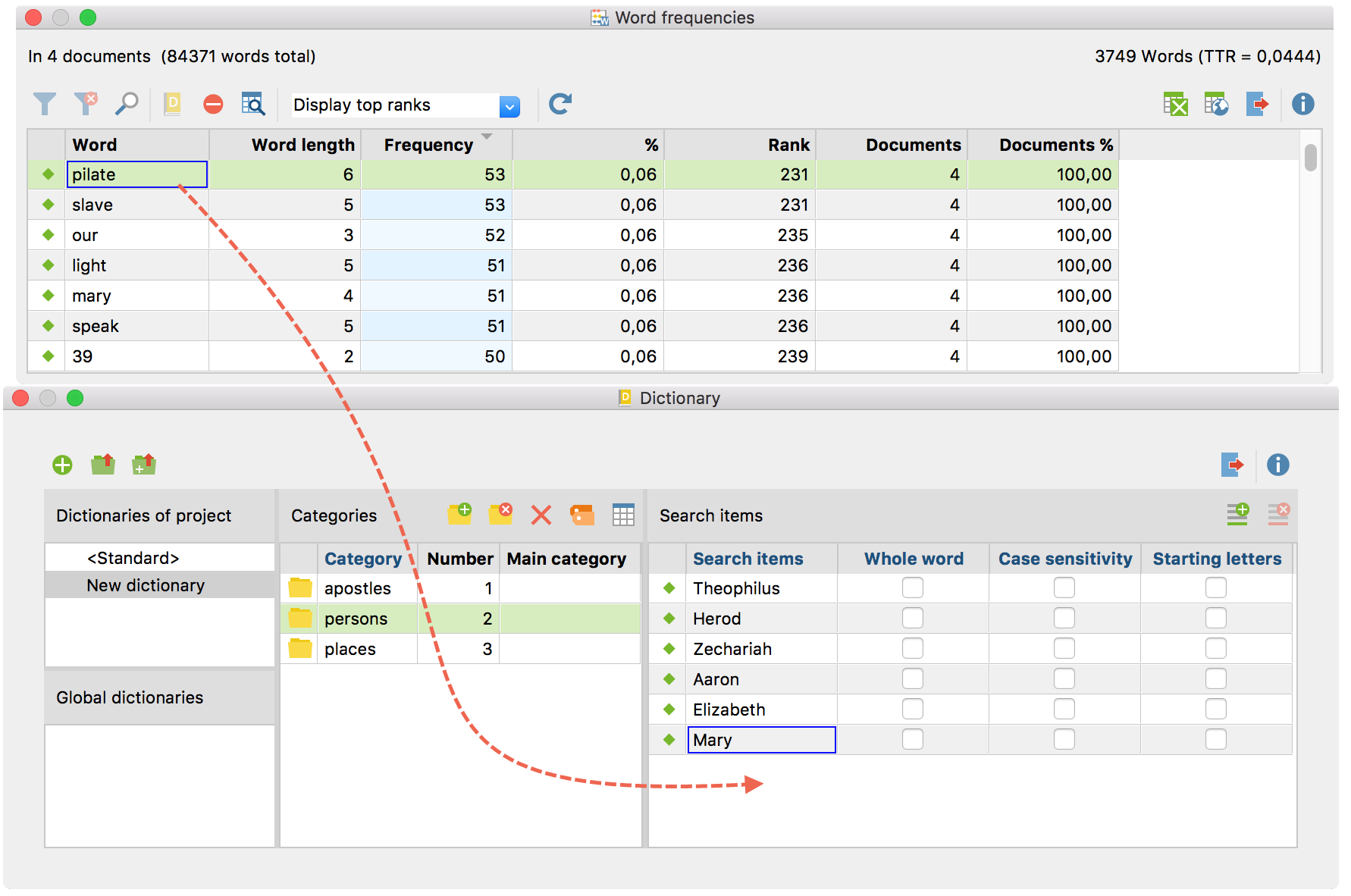Click the Mary search item text field
1351x896 pixels.
click(x=761, y=740)
